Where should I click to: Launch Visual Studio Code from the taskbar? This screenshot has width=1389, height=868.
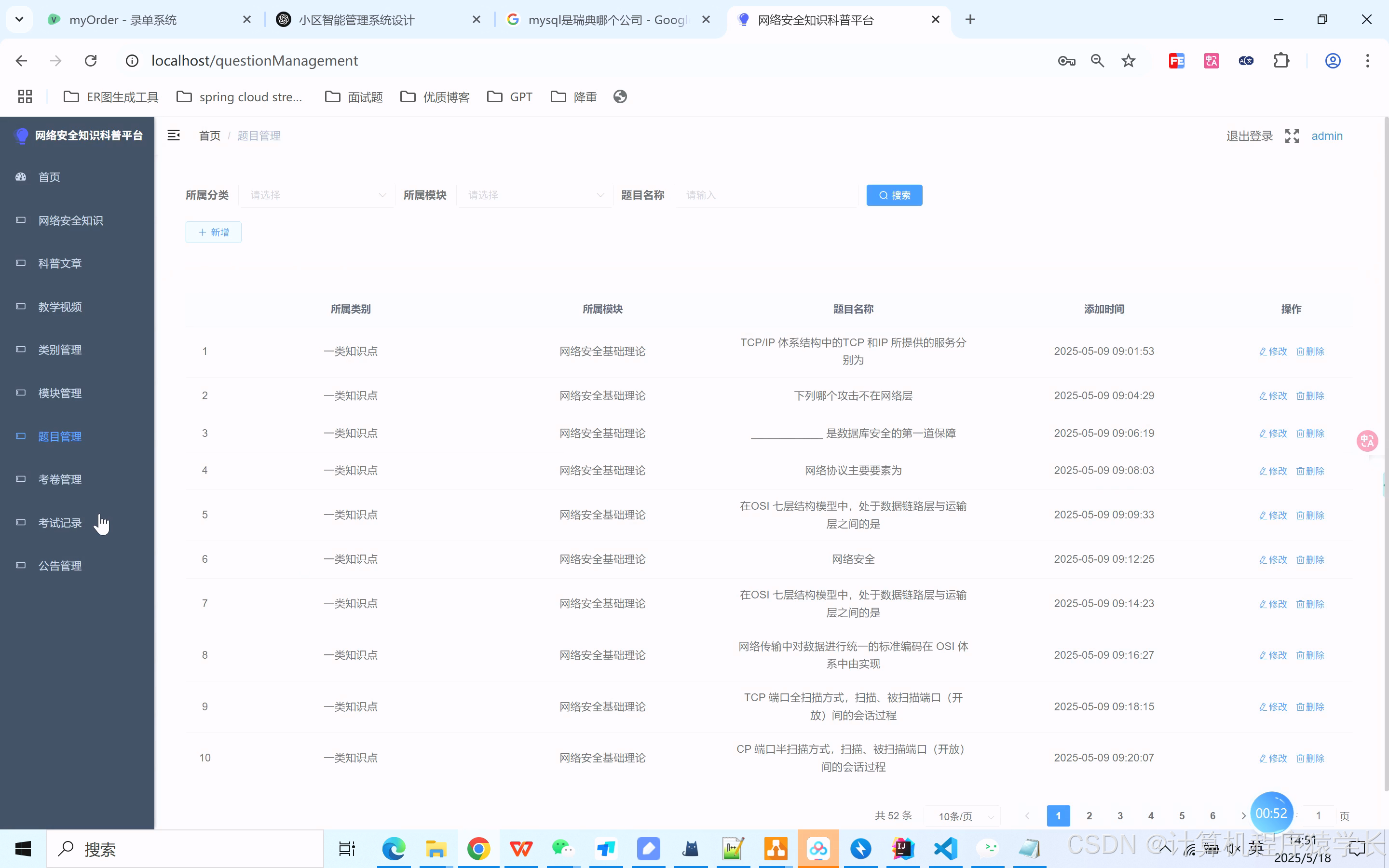click(945, 849)
